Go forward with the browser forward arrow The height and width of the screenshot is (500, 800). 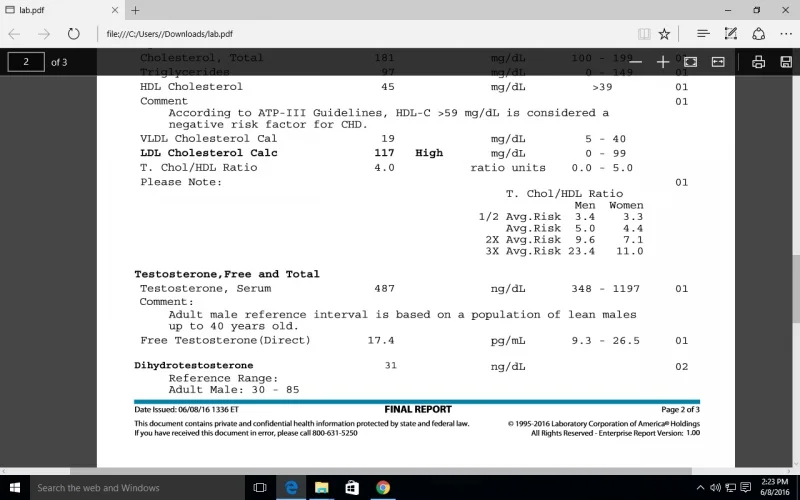[x=44, y=34]
